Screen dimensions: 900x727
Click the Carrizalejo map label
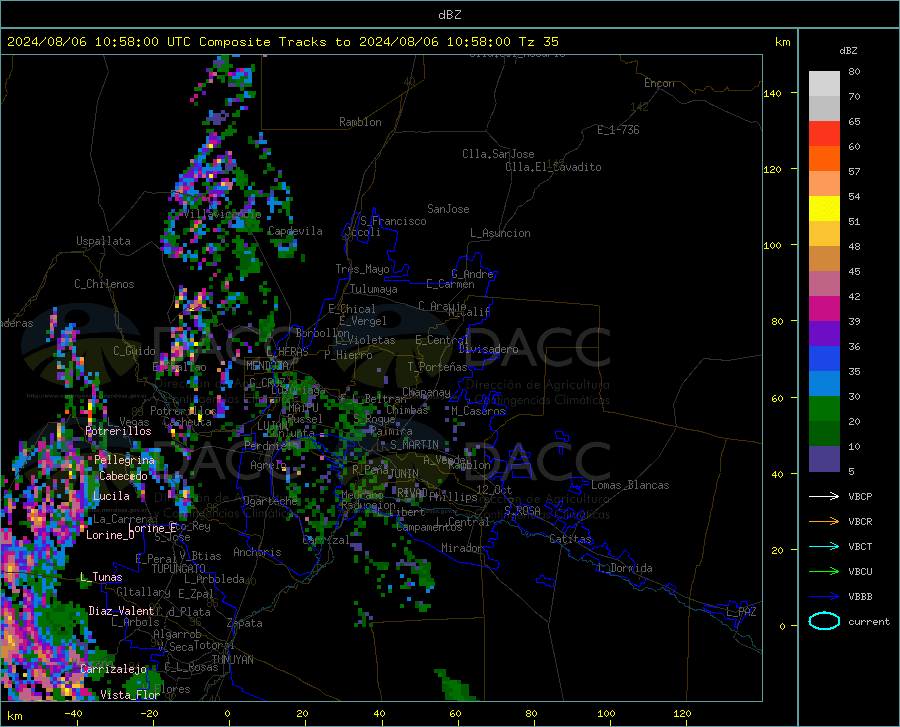point(114,669)
